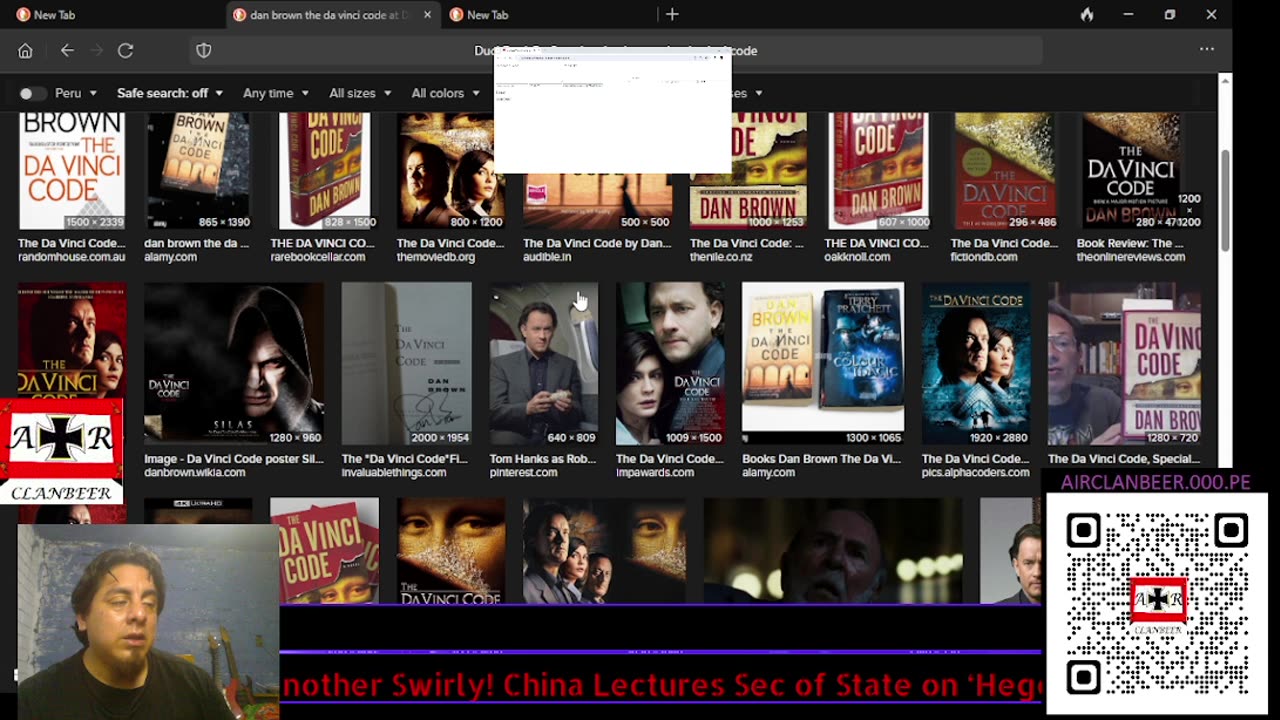Open browser menu with three dots
The height and width of the screenshot is (720, 1280).
coord(1207,50)
